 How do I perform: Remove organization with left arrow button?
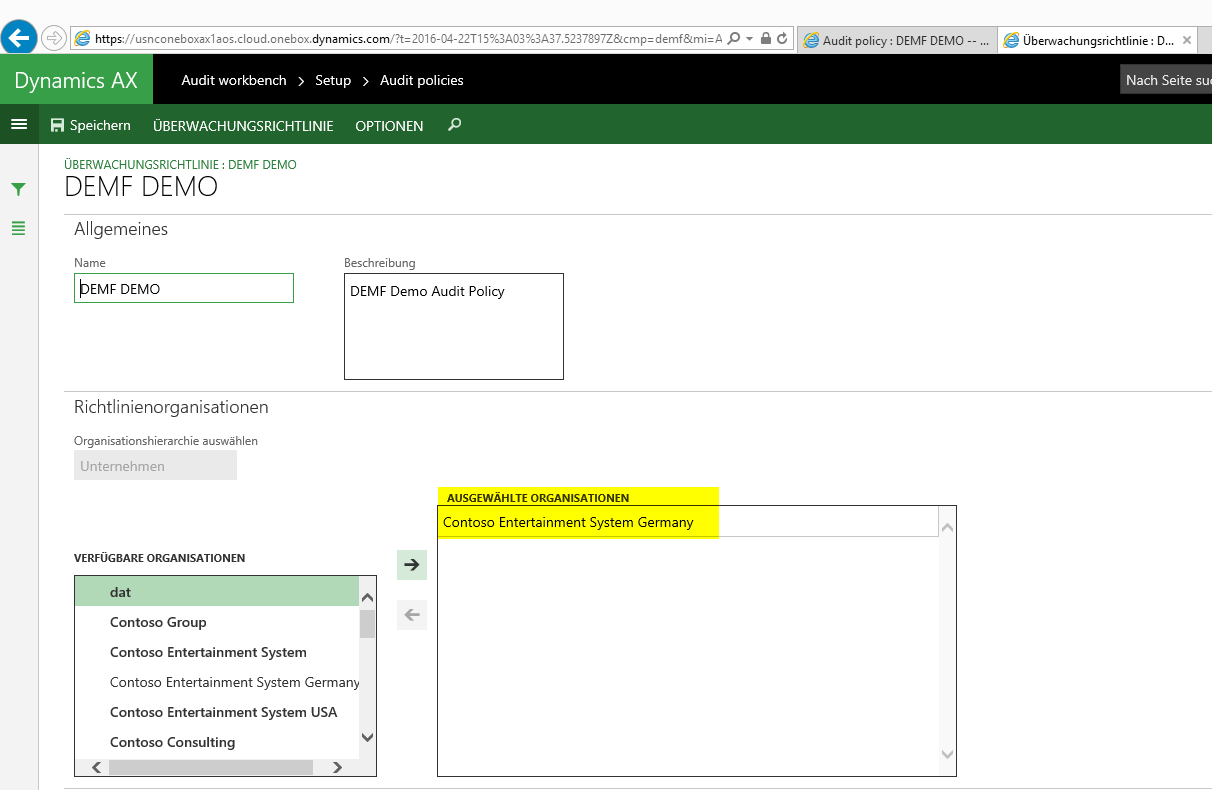pos(411,614)
